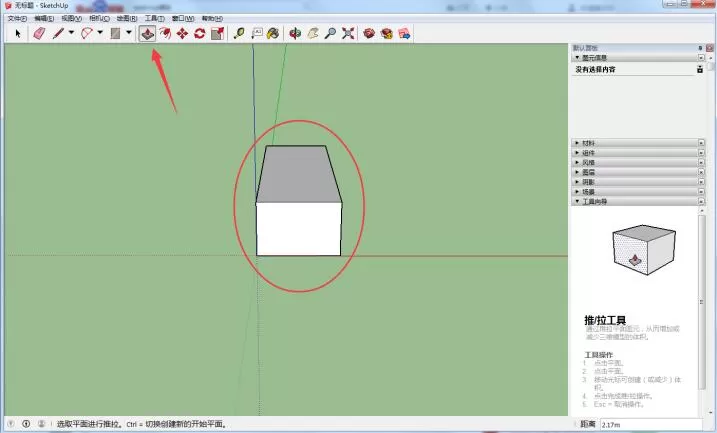Collapse the 工具向导 (Instructor) panel
The width and height of the screenshot is (717, 433).
click(638, 201)
